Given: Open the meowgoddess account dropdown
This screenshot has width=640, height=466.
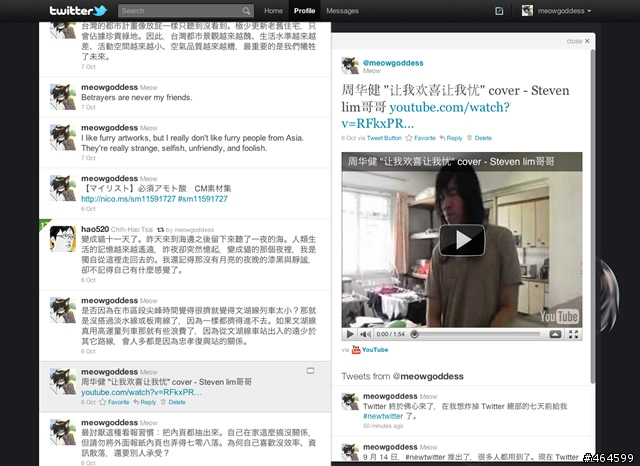Looking at the screenshot, I should (564, 11).
